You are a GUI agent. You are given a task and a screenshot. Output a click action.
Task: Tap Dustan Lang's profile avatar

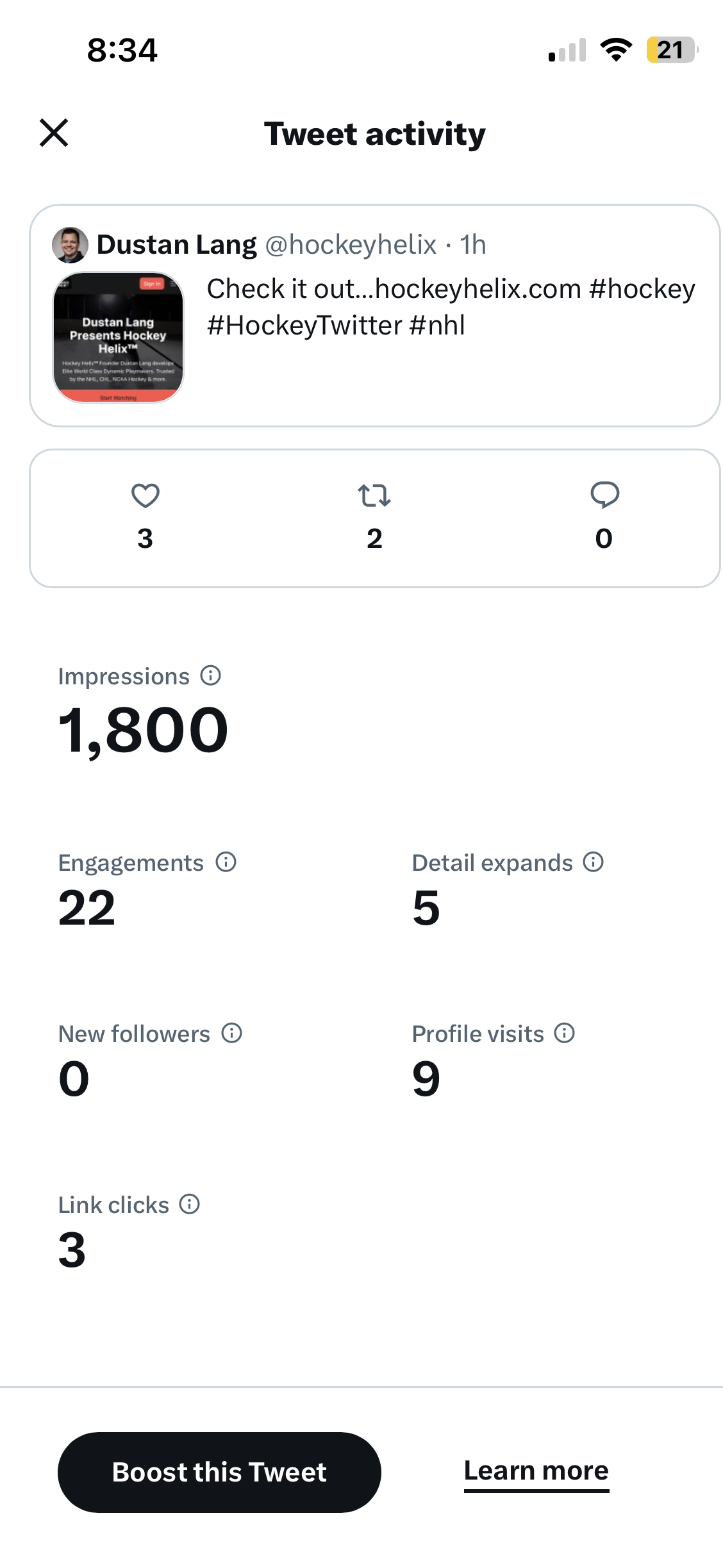[70, 245]
